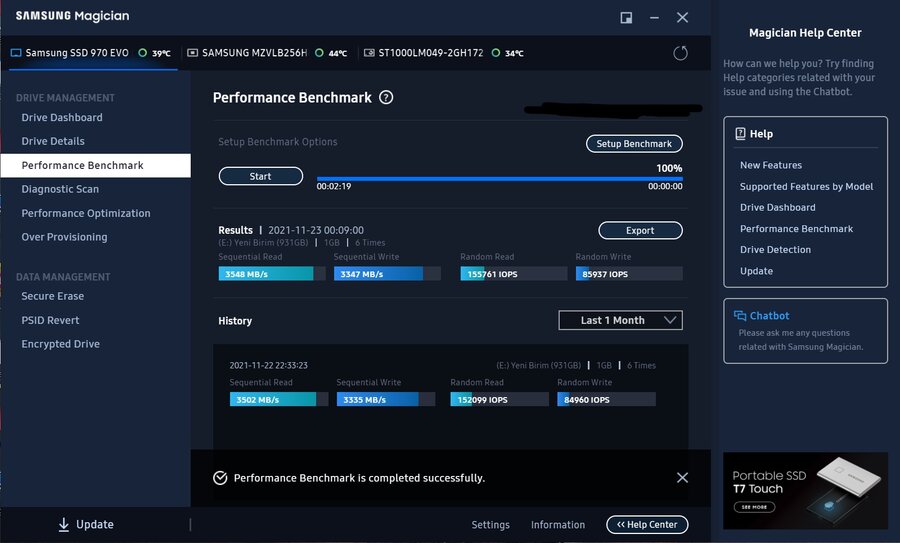
Task: Click the ST1000LM049 health status circle
Action: [496, 53]
